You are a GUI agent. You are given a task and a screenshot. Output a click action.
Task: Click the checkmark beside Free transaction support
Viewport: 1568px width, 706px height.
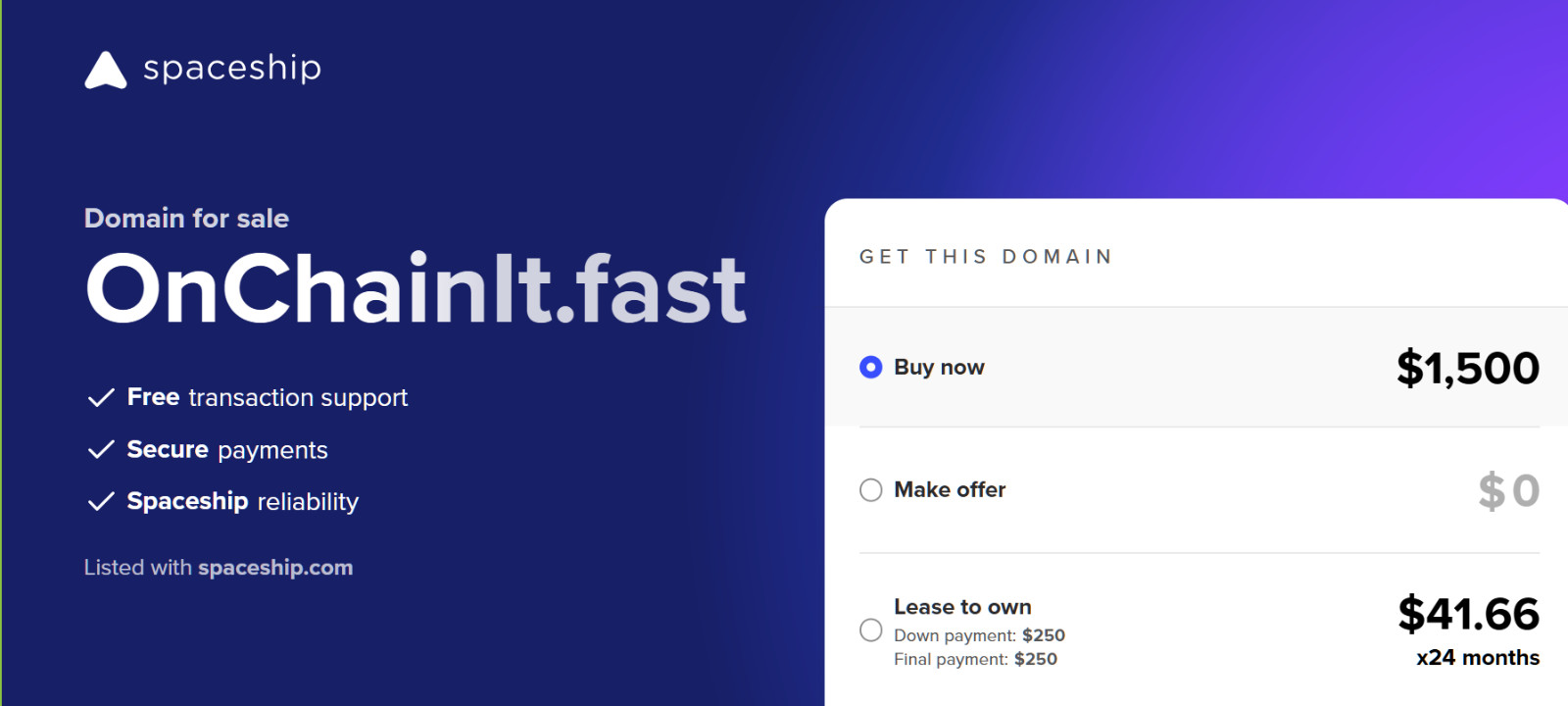click(99, 397)
